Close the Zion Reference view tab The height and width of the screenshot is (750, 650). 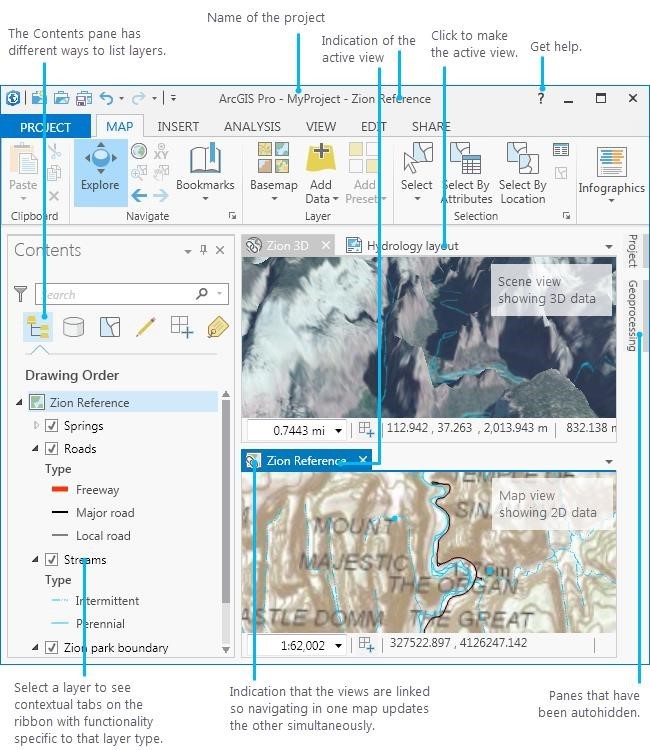click(x=363, y=460)
